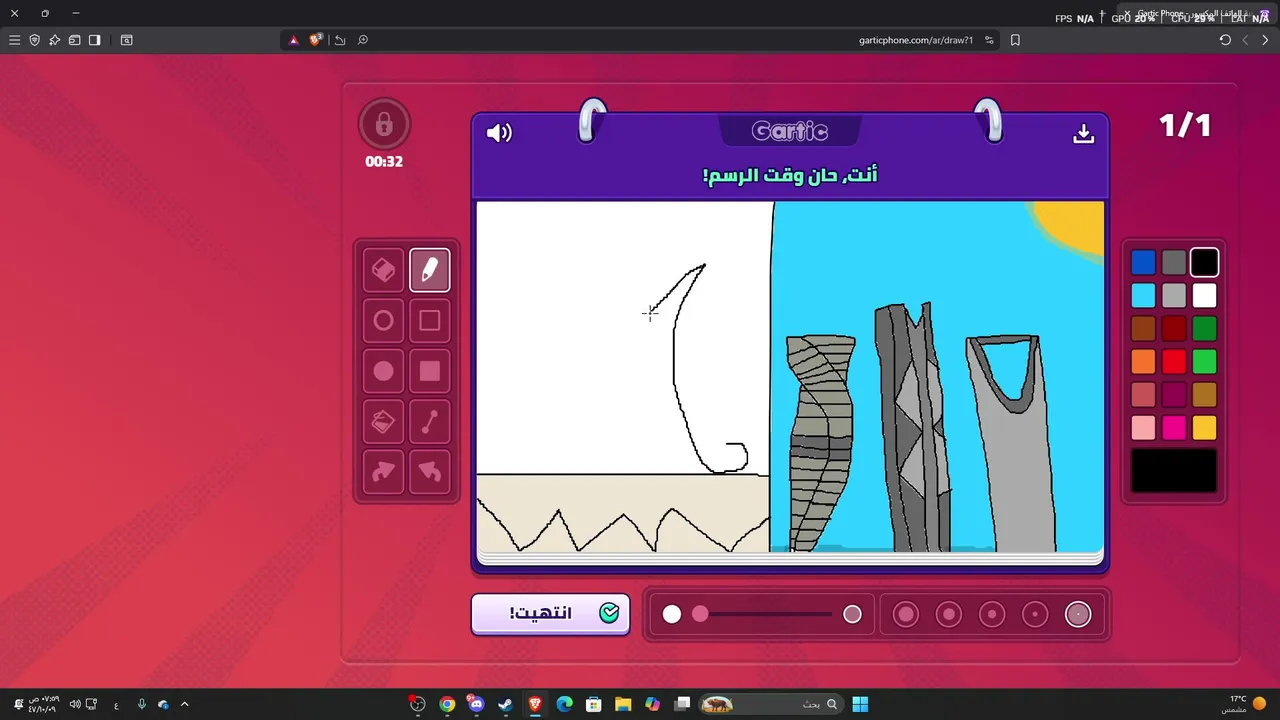Pick the light gray color swatch
Screen dimensions: 1280x720
coord(1174,296)
